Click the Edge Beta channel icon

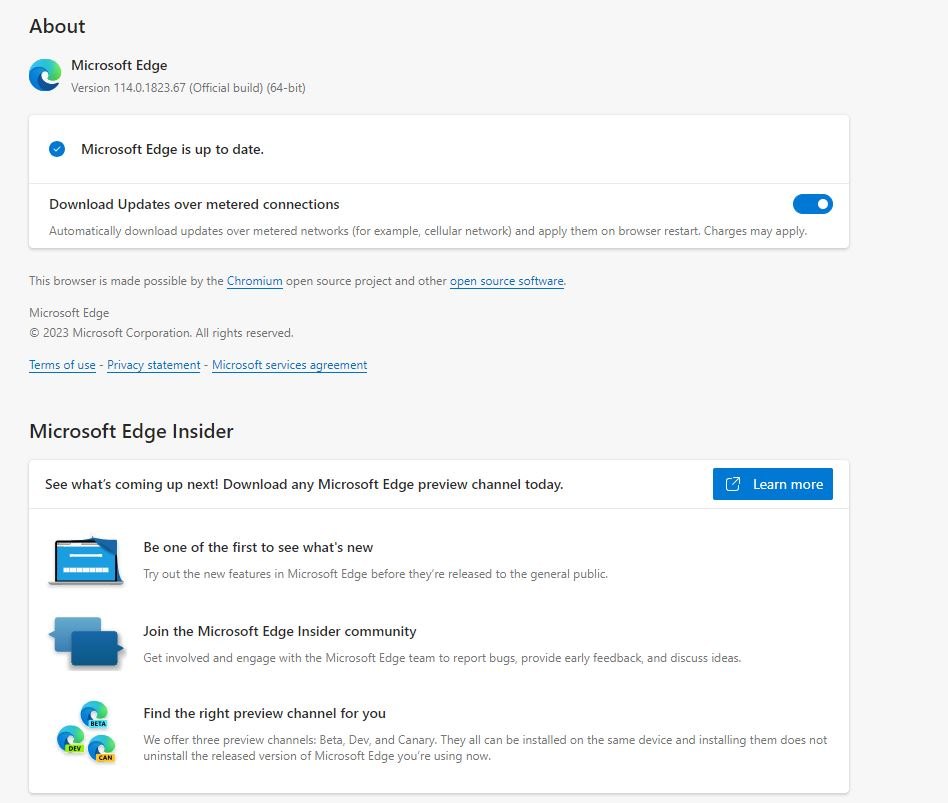pos(95,714)
